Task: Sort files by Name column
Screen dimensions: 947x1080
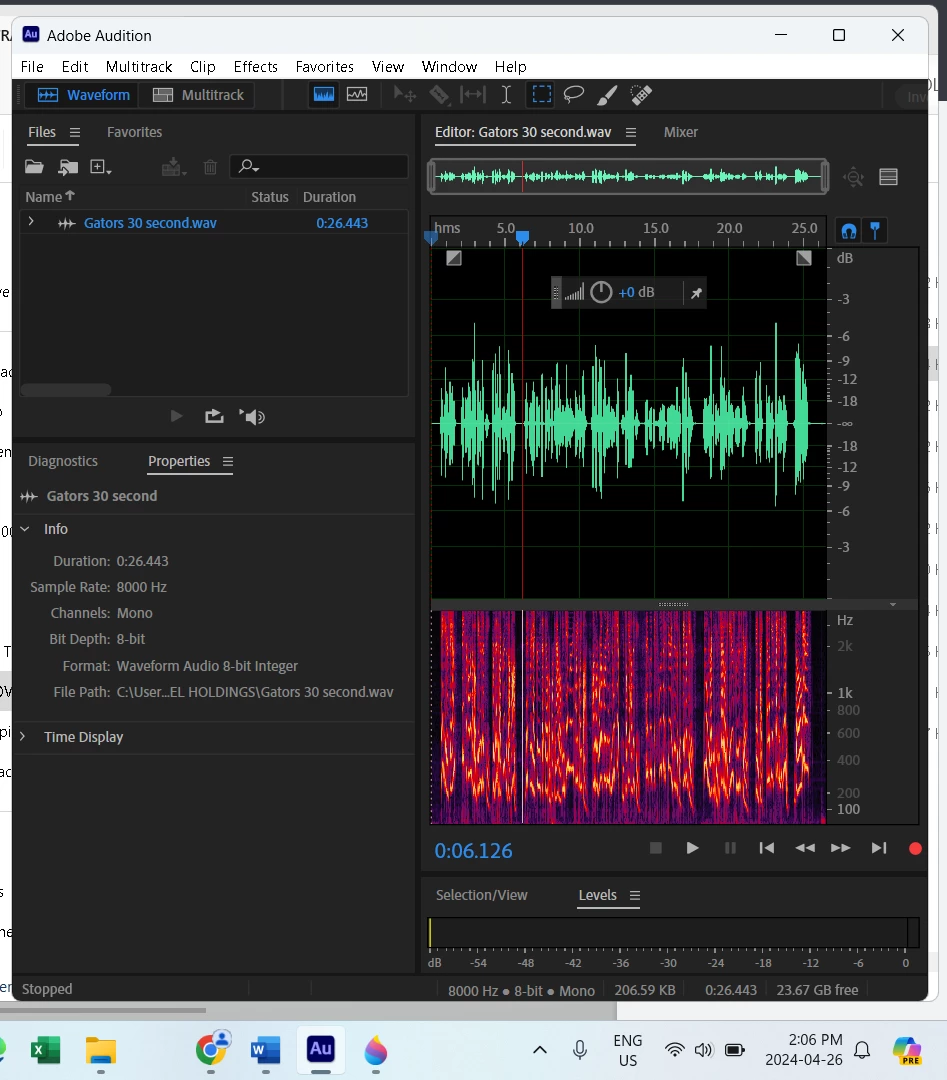Action: point(50,197)
